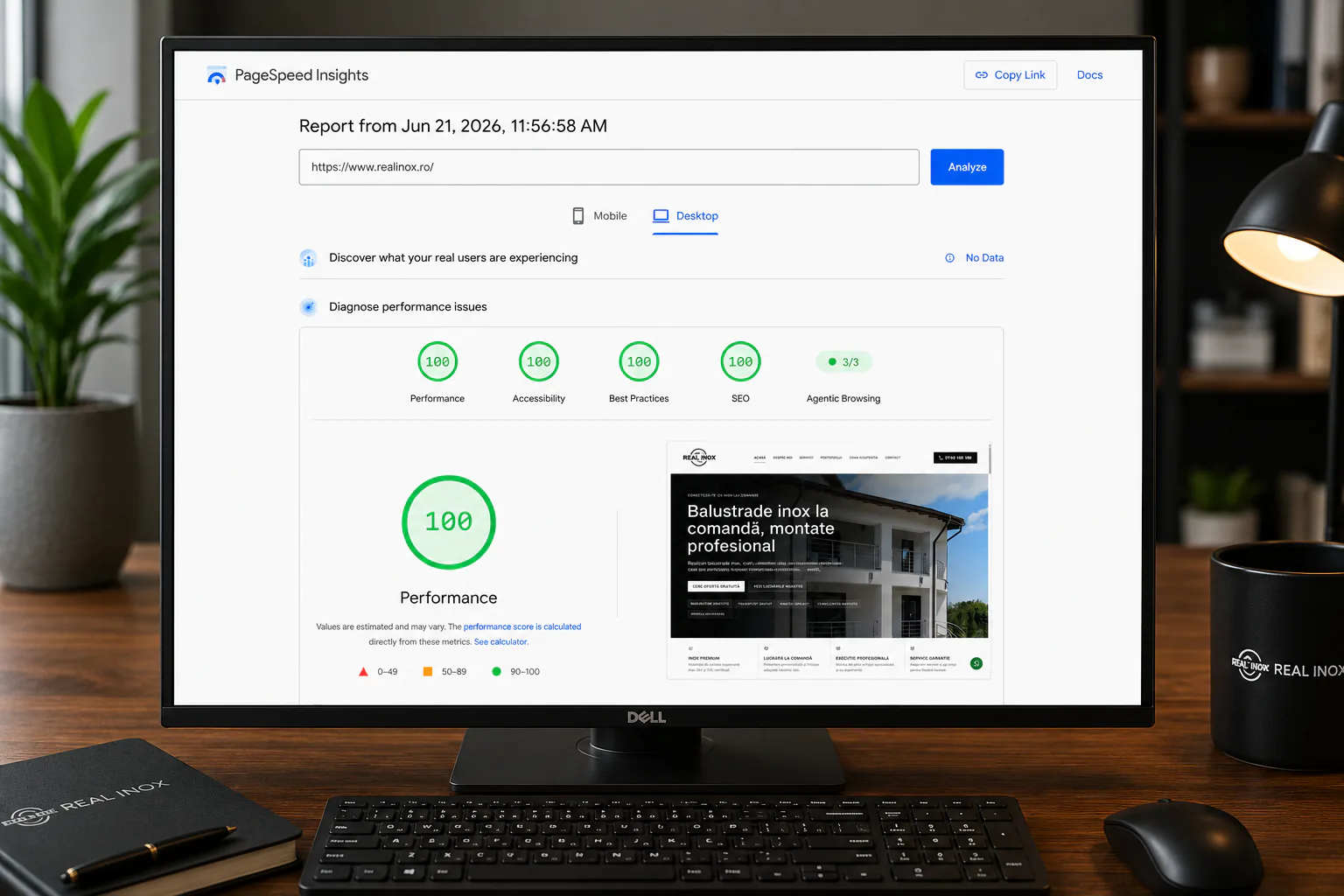Click the Agentic Browsing label text

[843, 399]
